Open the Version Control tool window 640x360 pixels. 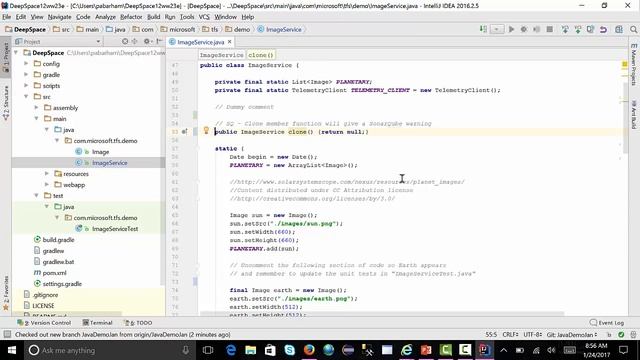click(x=44, y=322)
